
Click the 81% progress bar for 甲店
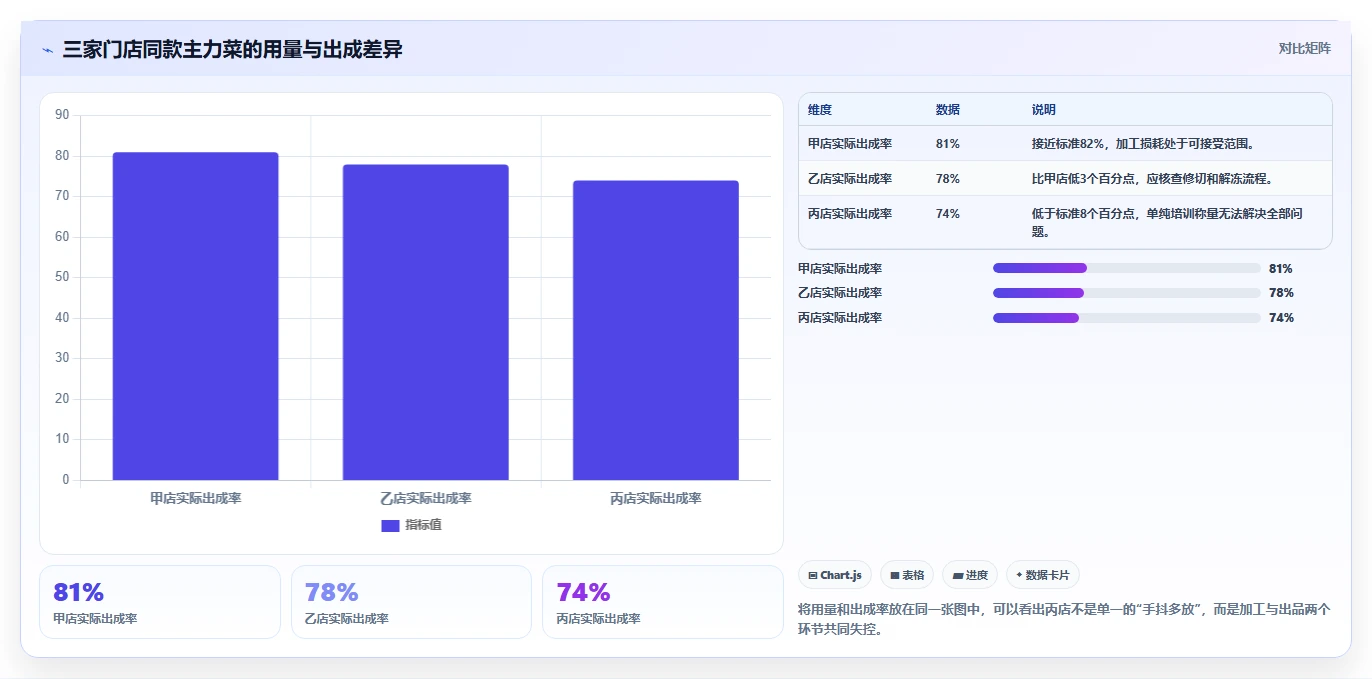[1127, 268]
